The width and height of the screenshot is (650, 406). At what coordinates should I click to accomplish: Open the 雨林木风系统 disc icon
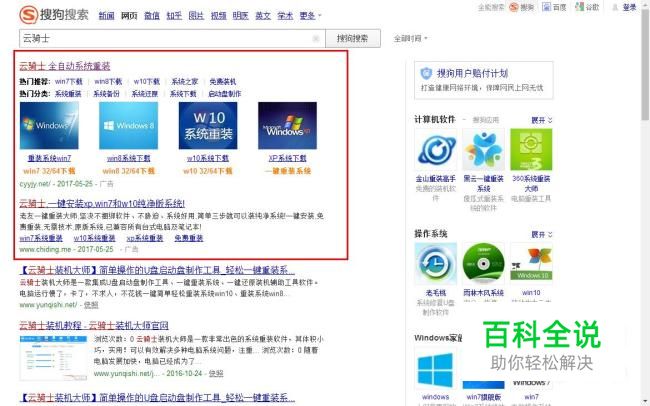point(483,264)
